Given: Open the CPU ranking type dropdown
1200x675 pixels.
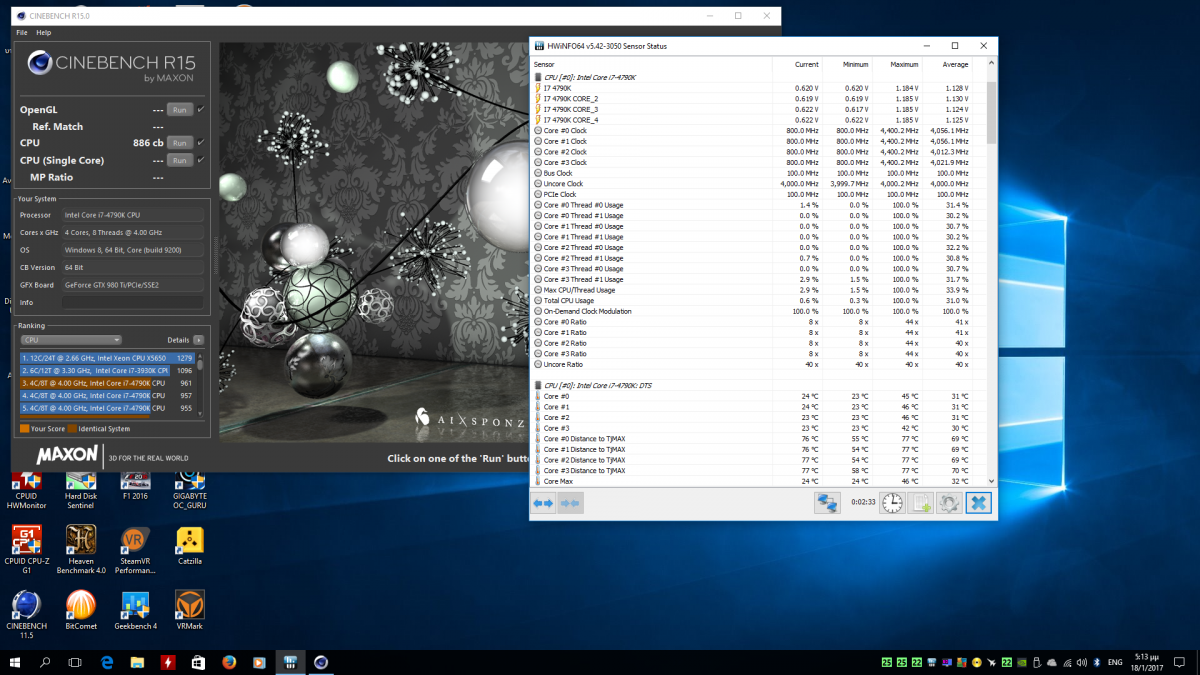Looking at the screenshot, I should 71,340.
